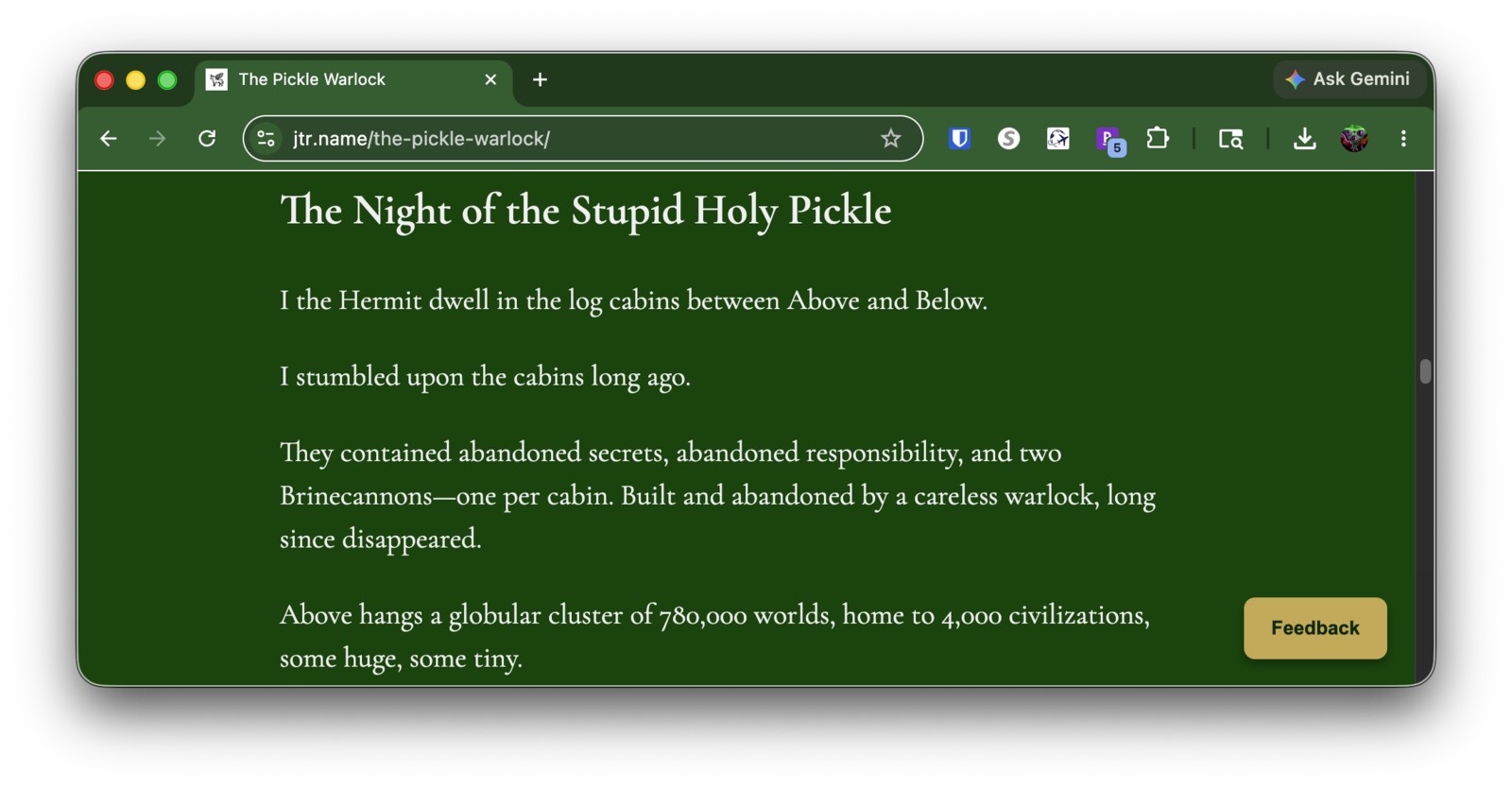The width and height of the screenshot is (1512, 788).
Task: Click the paragraph starting 'Above hangs a globular cluster'
Action: click(714, 636)
